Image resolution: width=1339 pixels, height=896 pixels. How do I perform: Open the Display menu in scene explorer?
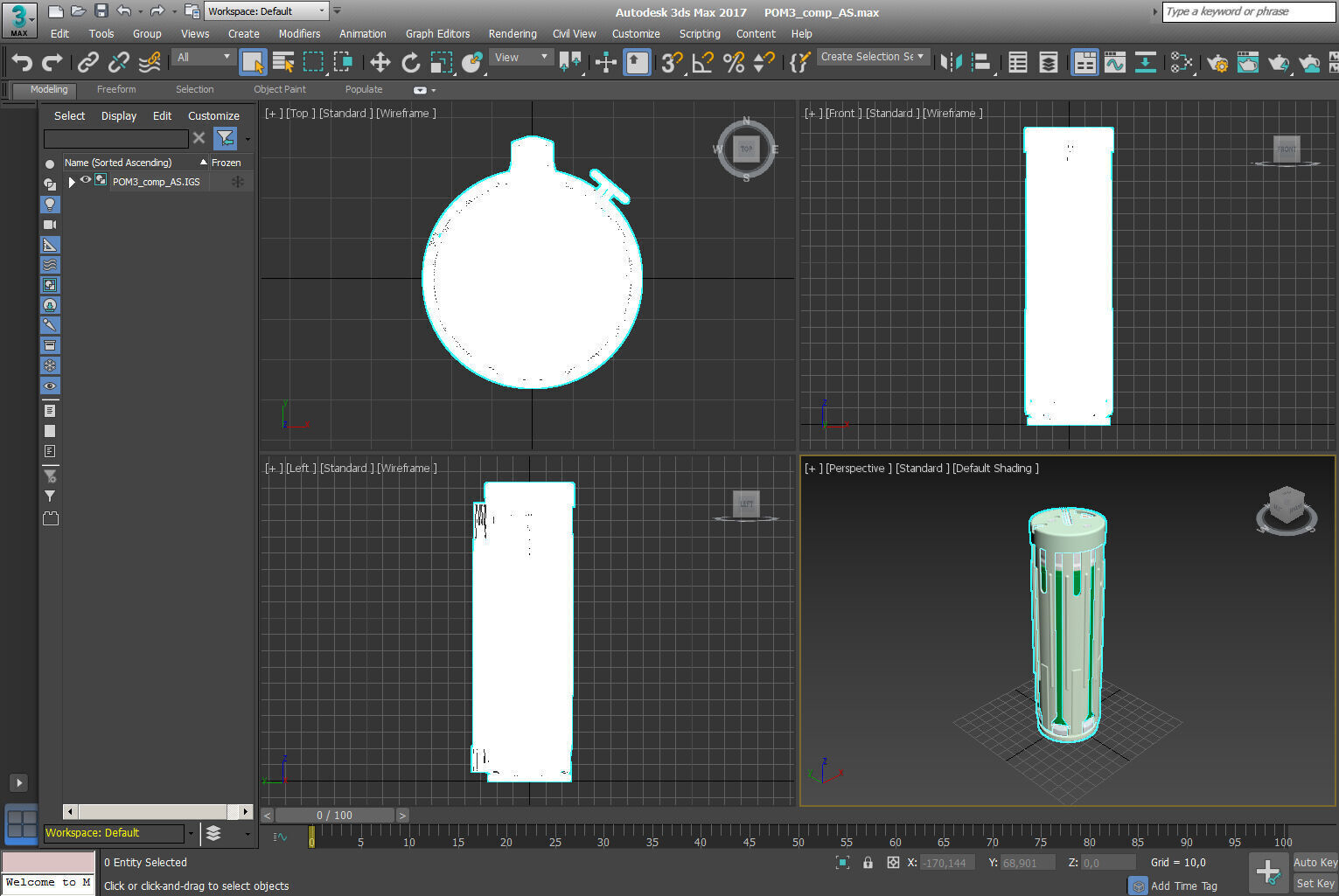119,116
